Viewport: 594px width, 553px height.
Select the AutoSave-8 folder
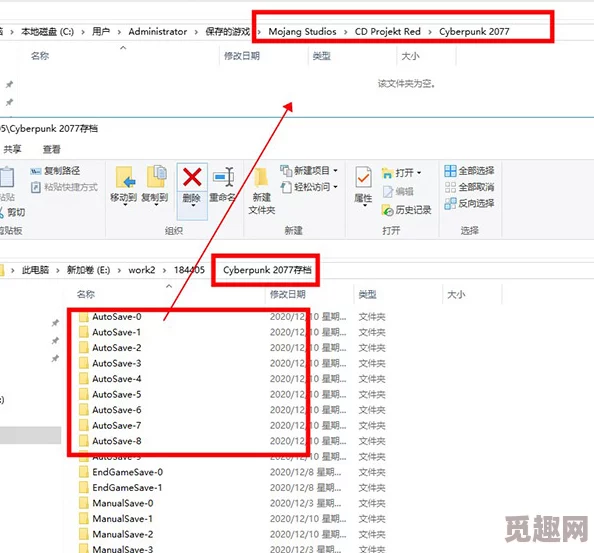click(x=117, y=441)
